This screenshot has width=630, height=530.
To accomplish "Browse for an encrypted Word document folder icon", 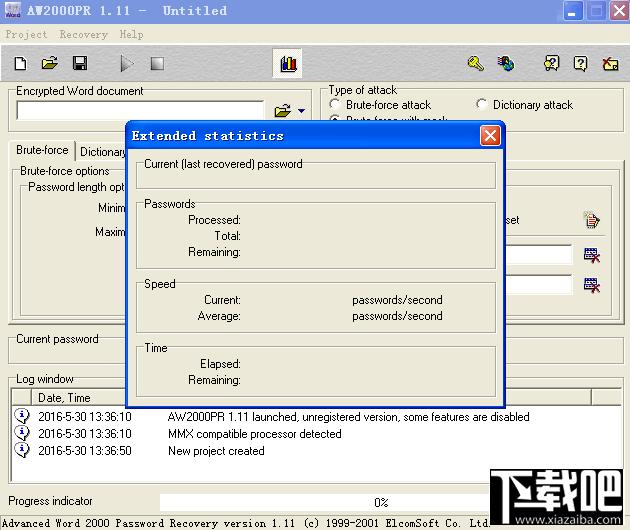I will click(283, 110).
